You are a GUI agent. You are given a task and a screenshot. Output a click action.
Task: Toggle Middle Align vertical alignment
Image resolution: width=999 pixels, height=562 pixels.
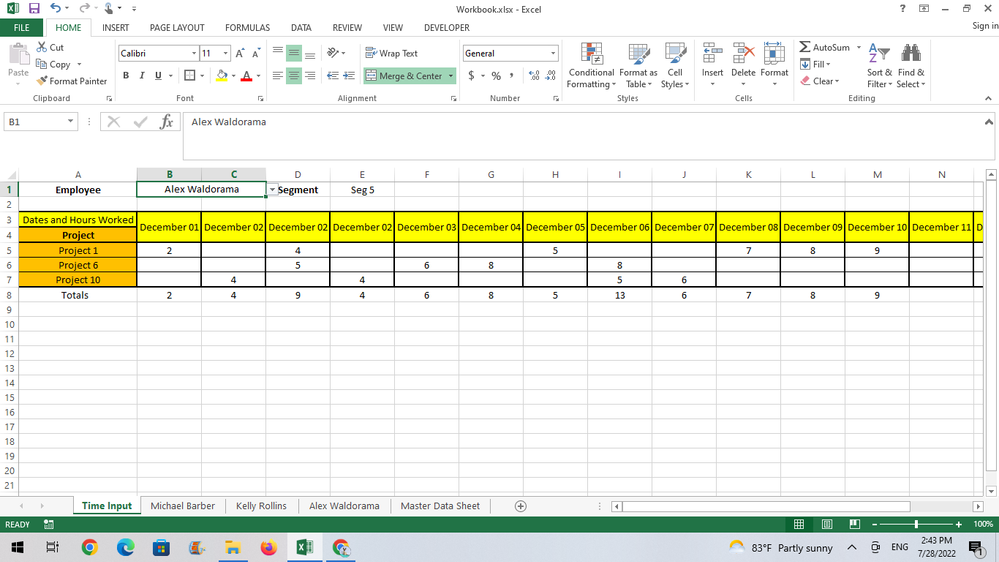point(294,53)
